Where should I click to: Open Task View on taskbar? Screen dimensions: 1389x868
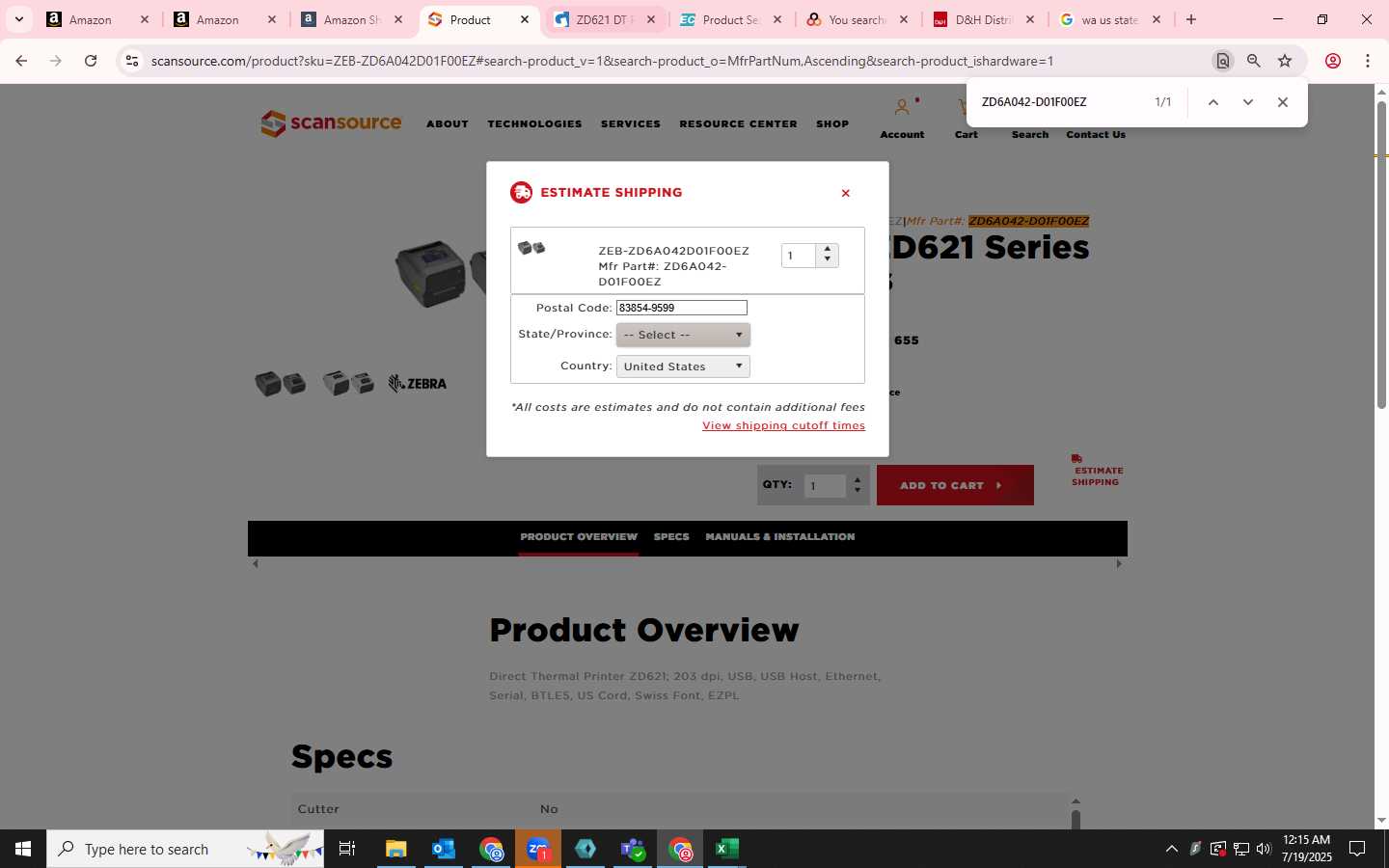pyautogui.click(x=347, y=849)
